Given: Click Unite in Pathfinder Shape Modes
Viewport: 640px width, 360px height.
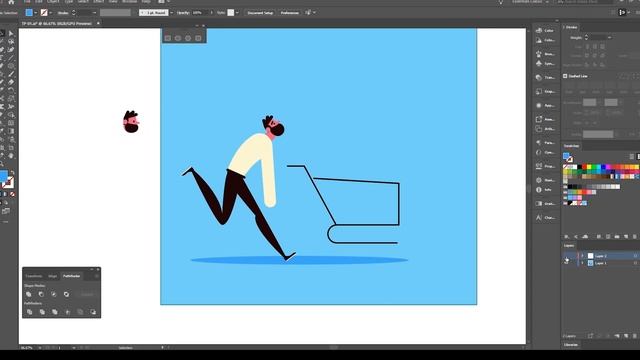Looking at the screenshot, I should tap(29, 294).
